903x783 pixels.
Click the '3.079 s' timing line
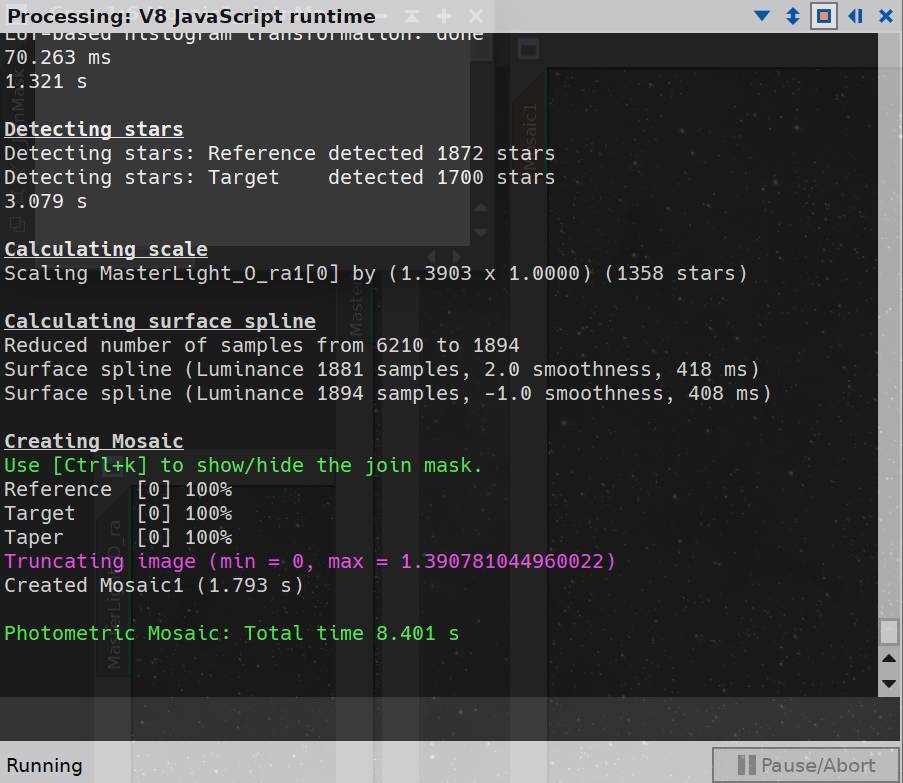point(45,202)
